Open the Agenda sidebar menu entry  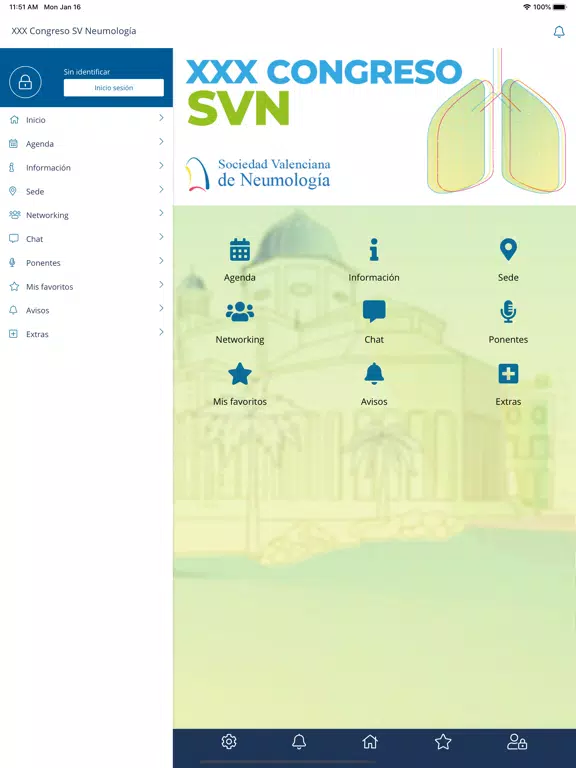click(x=86, y=144)
